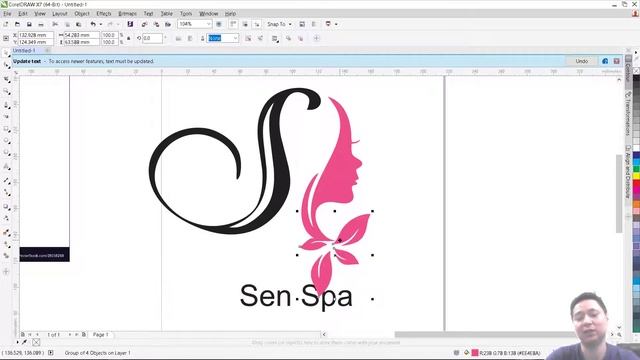Close the Update text notification bar
The height and width of the screenshot is (360, 640).
coord(616,61)
